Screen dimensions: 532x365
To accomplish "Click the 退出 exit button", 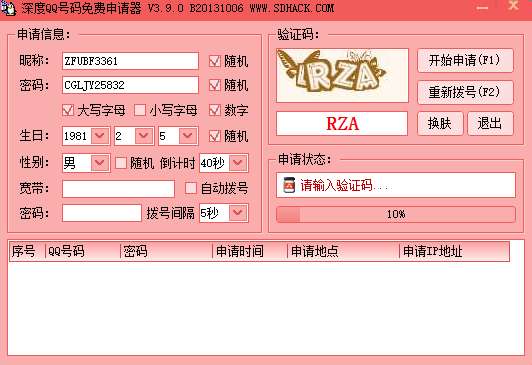I will [x=490, y=123].
